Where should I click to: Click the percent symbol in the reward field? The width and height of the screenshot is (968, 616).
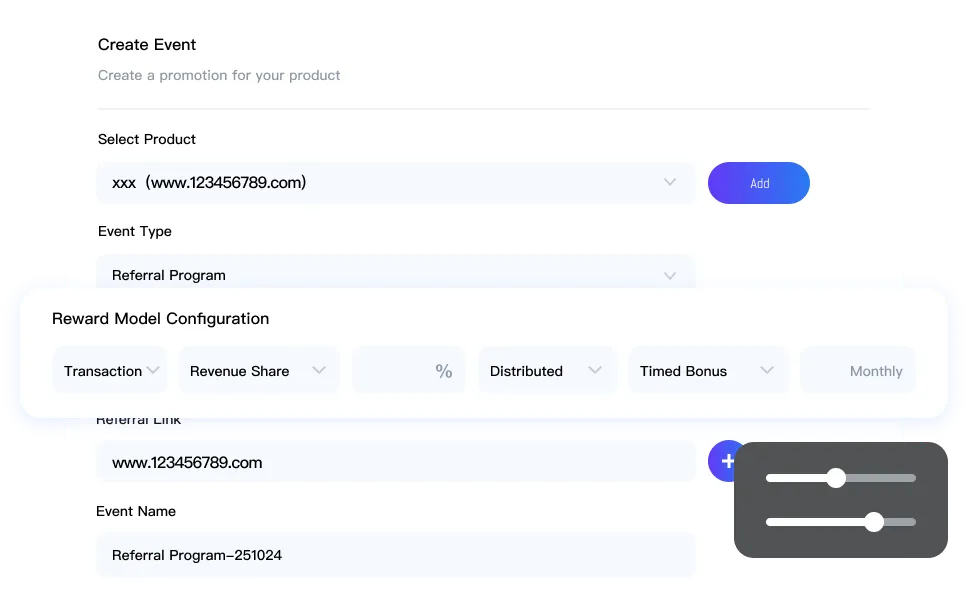443,371
